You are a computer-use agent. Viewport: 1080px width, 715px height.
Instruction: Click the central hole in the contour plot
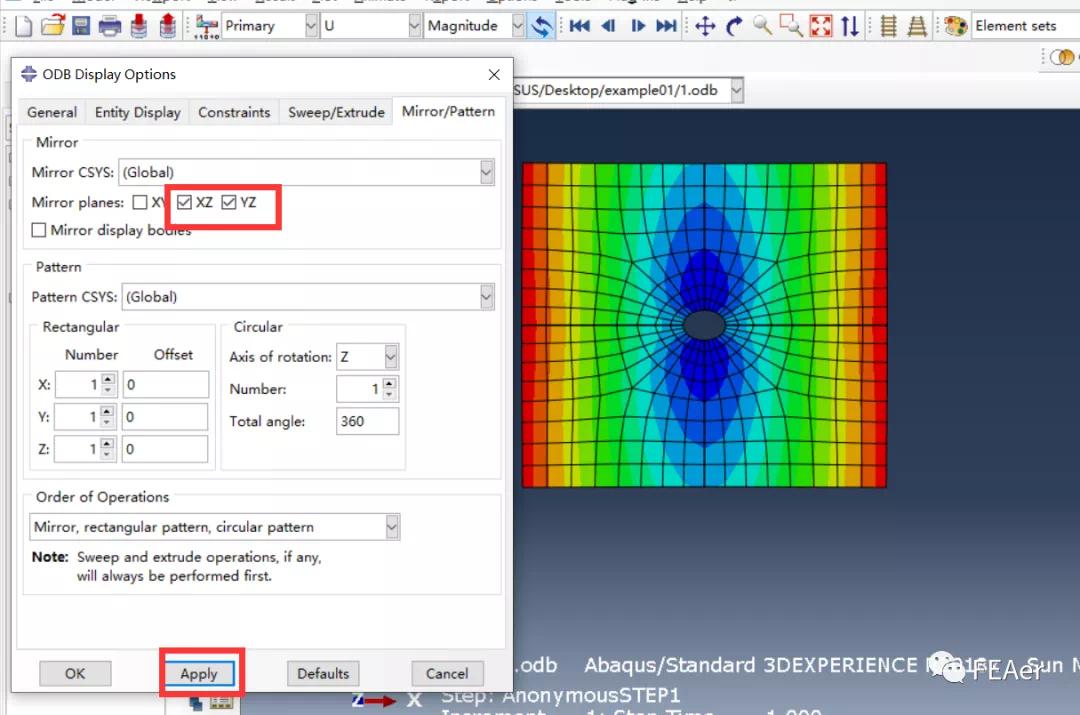point(704,325)
